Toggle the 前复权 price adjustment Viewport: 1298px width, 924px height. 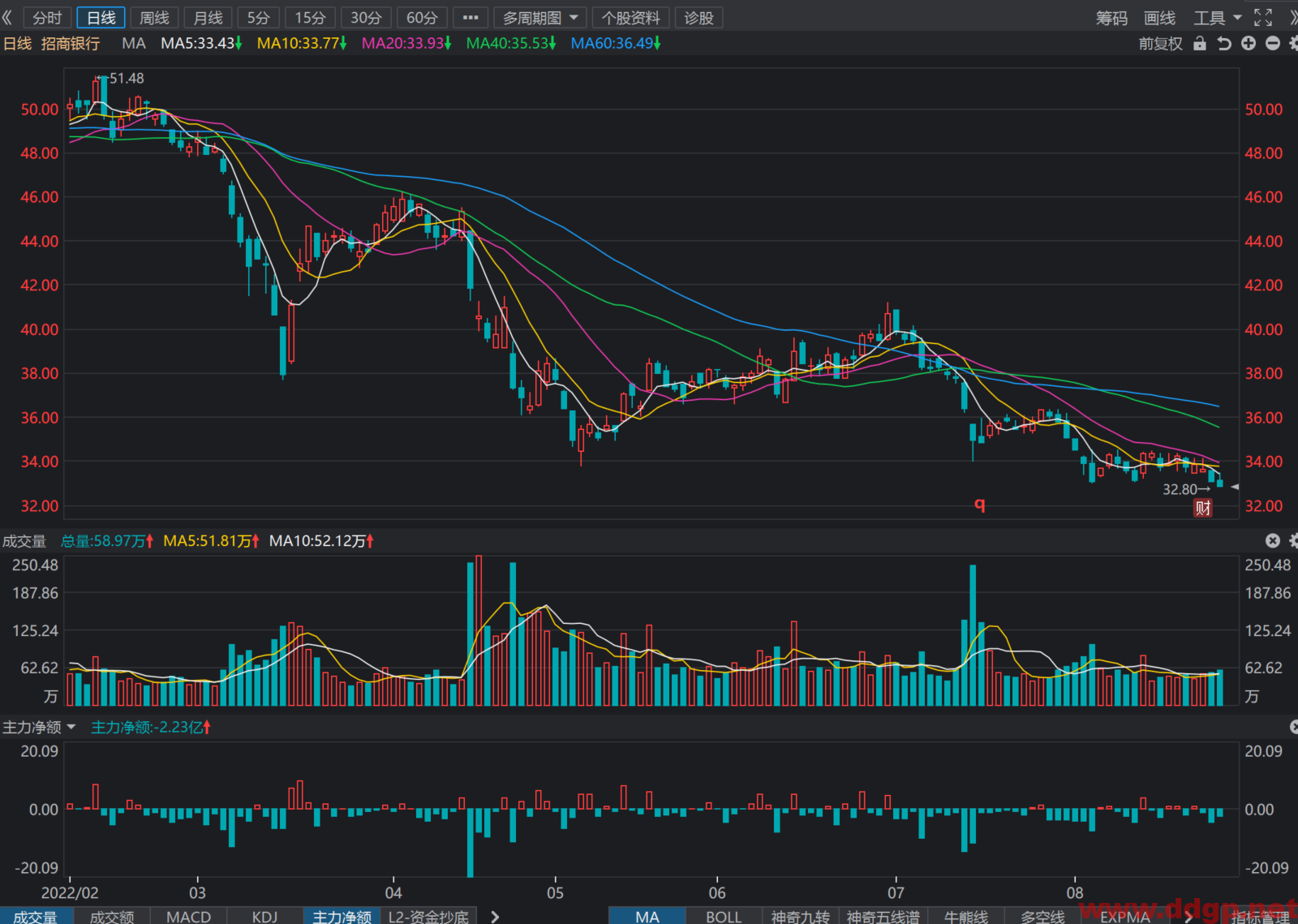1160,44
